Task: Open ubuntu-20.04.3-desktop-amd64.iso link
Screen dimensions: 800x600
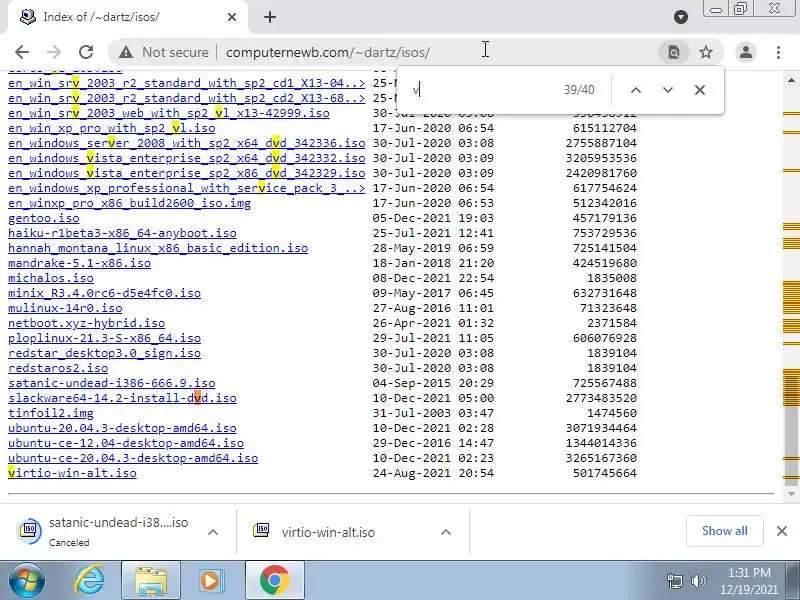Action: coord(122,428)
